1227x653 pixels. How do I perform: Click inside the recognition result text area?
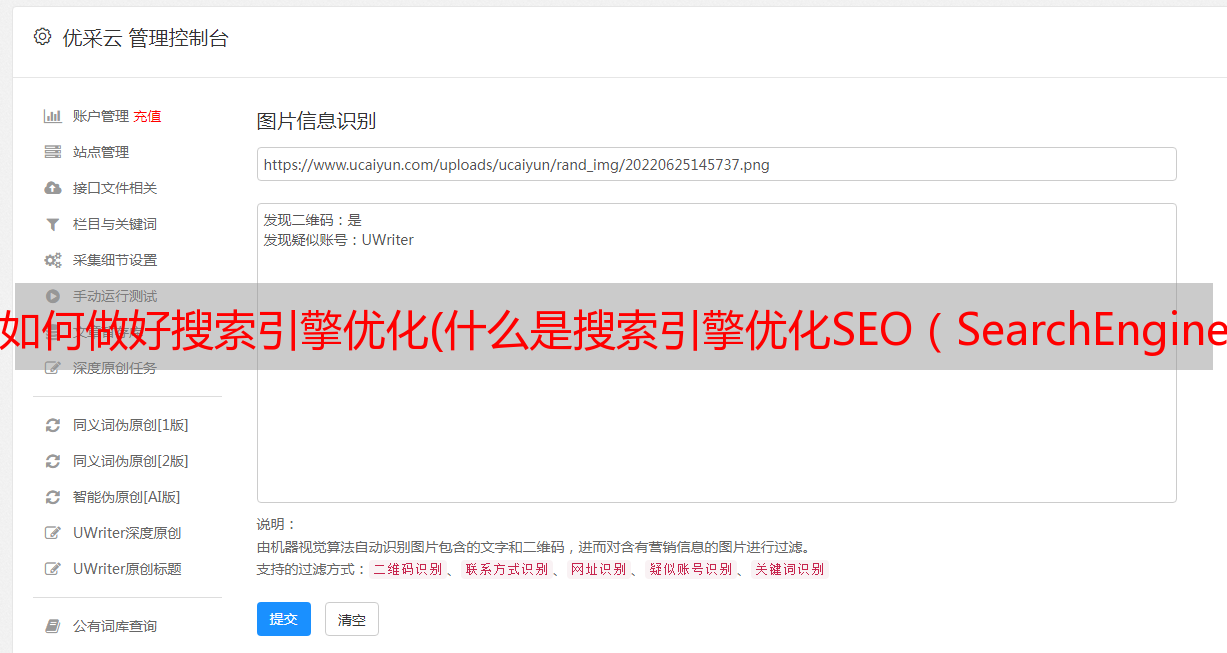(x=716, y=353)
